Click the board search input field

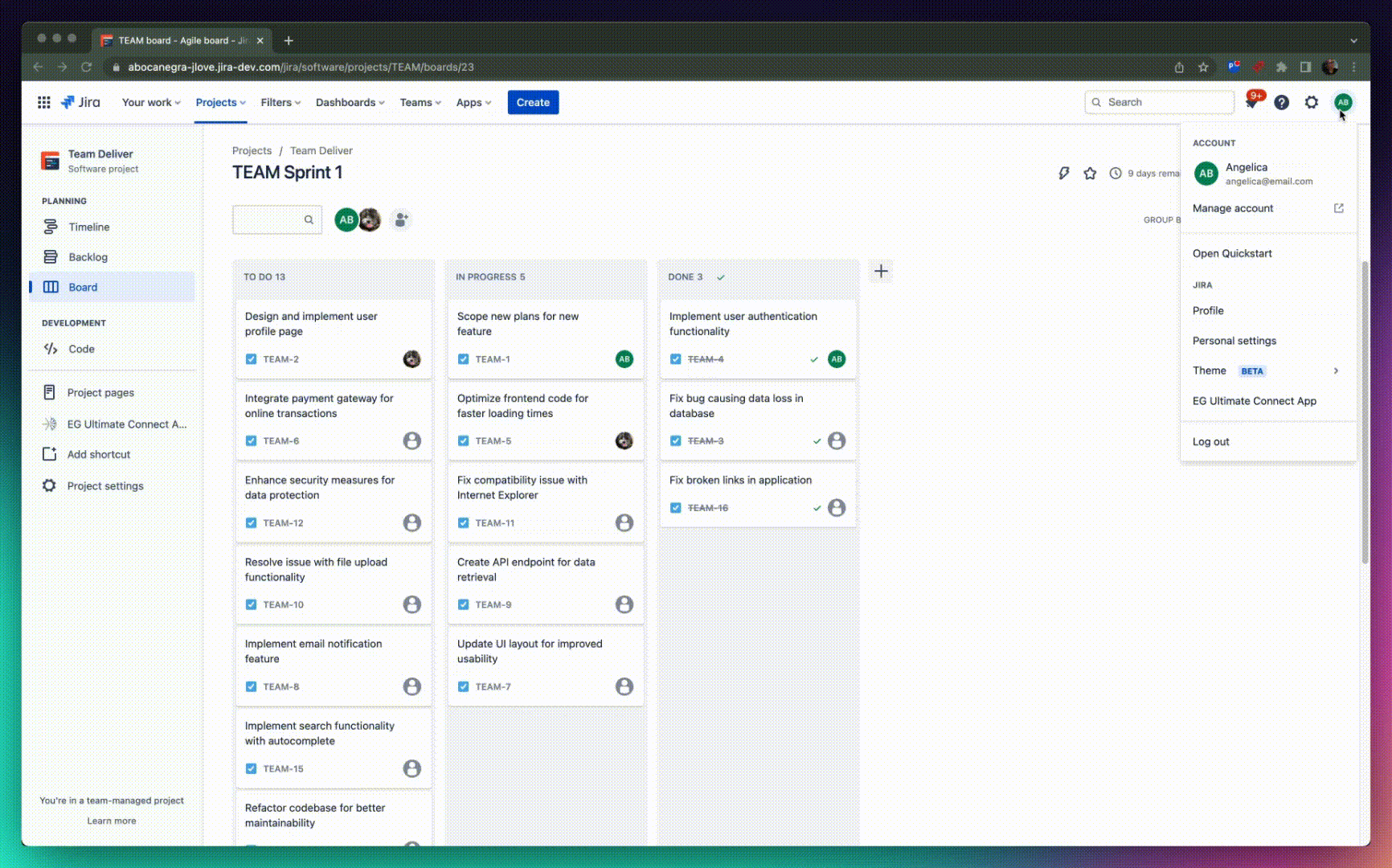point(269,219)
